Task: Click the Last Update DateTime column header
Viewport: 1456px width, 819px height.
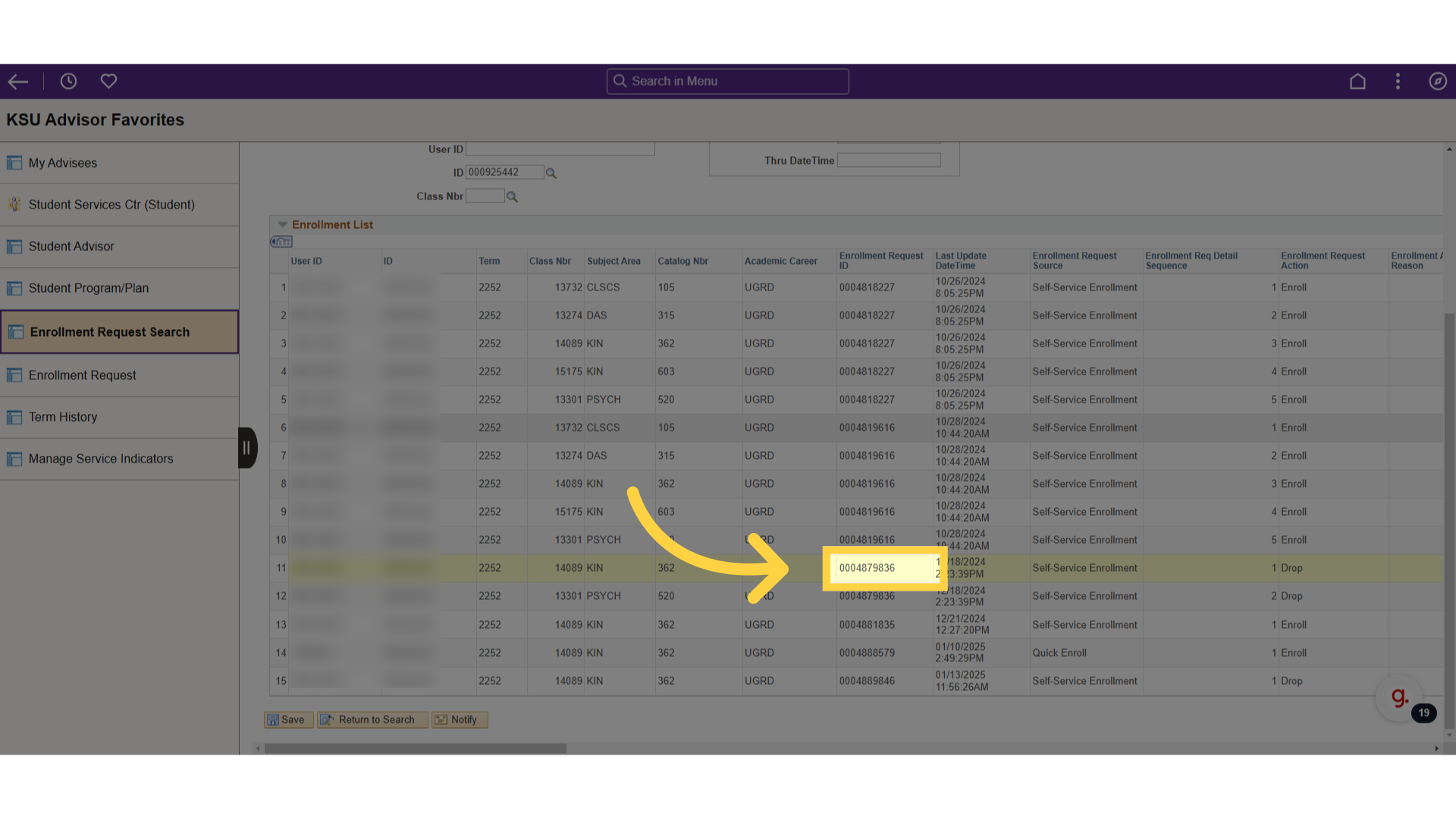Action: [961, 261]
